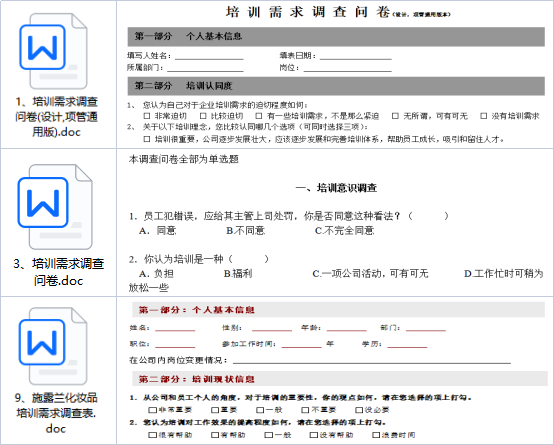
Task: Click the 岗位 blank field in first preview
Action: pos(348,68)
